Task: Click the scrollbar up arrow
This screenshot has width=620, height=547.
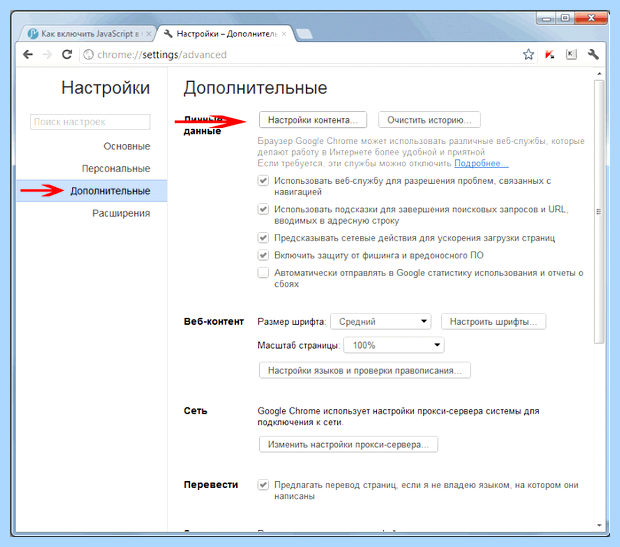Action: tap(599, 74)
